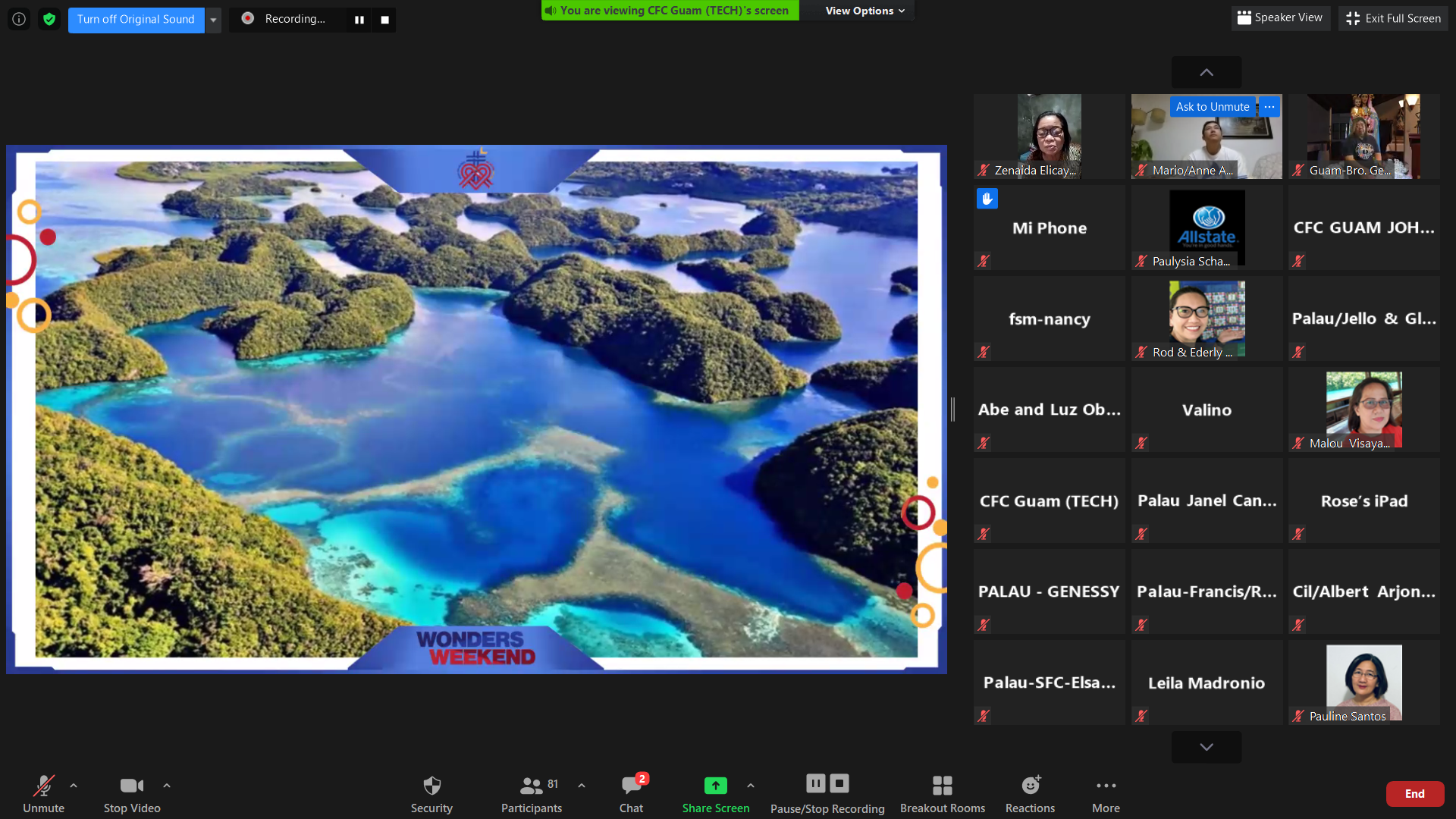Turn off Original Sound
The width and height of the screenshot is (1456, 819).
pyautogui.click(x=136, y=19)
